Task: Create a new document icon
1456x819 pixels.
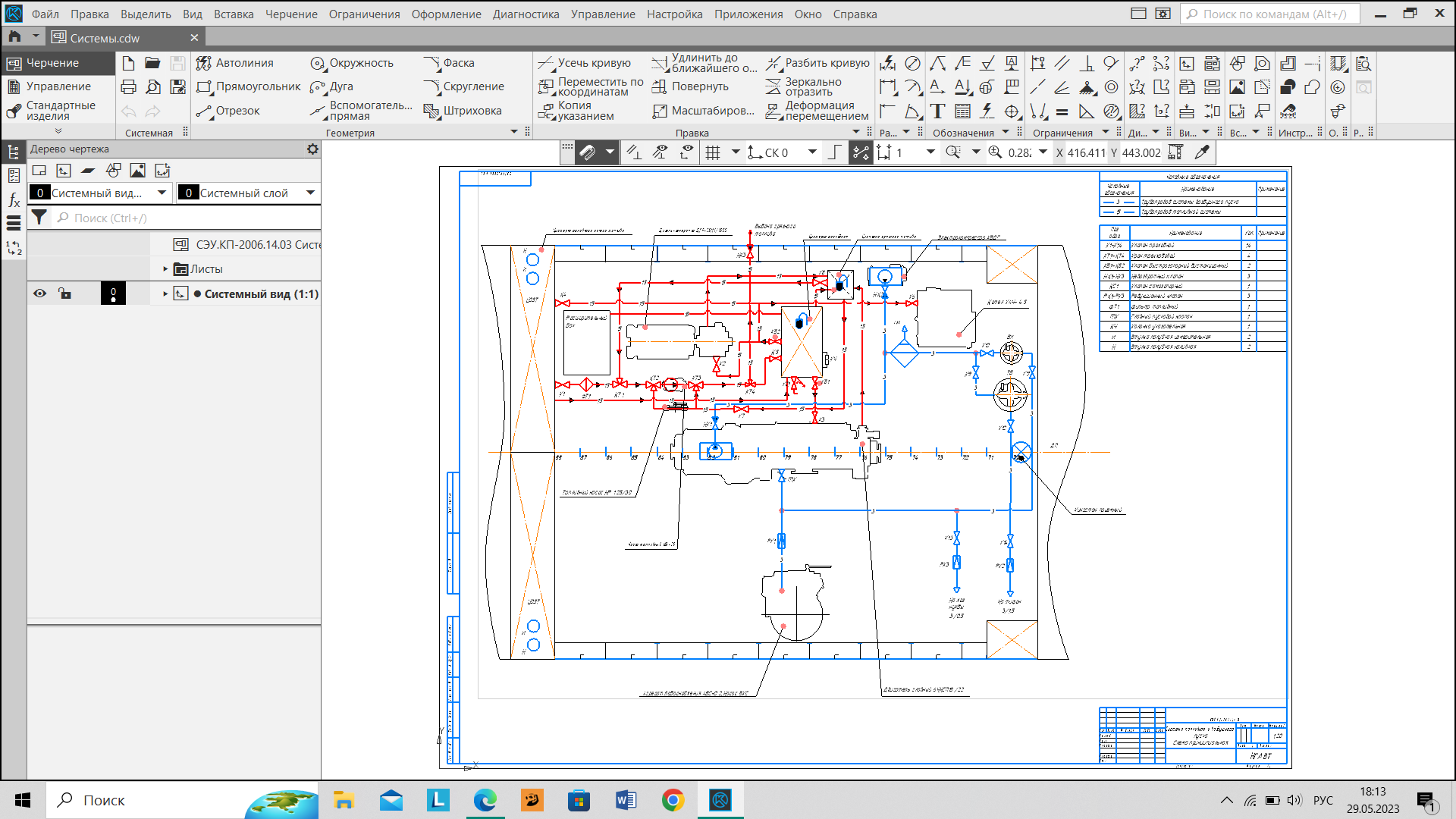Action: [128, 63]
